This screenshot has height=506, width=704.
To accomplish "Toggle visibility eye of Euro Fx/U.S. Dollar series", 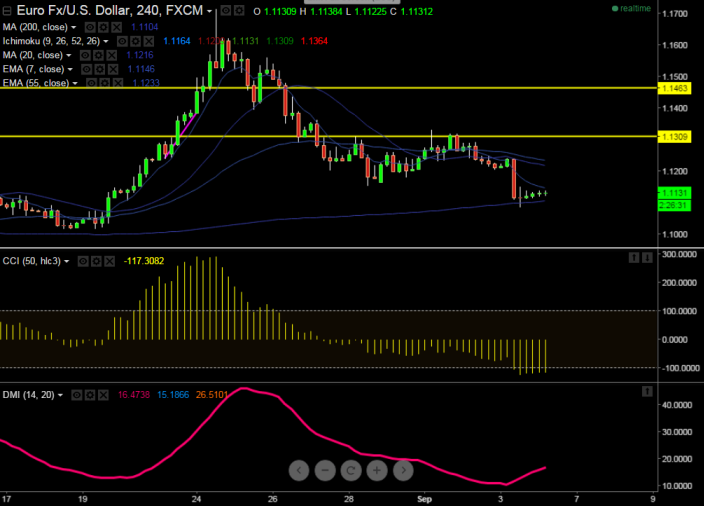I will click(226, 10).
